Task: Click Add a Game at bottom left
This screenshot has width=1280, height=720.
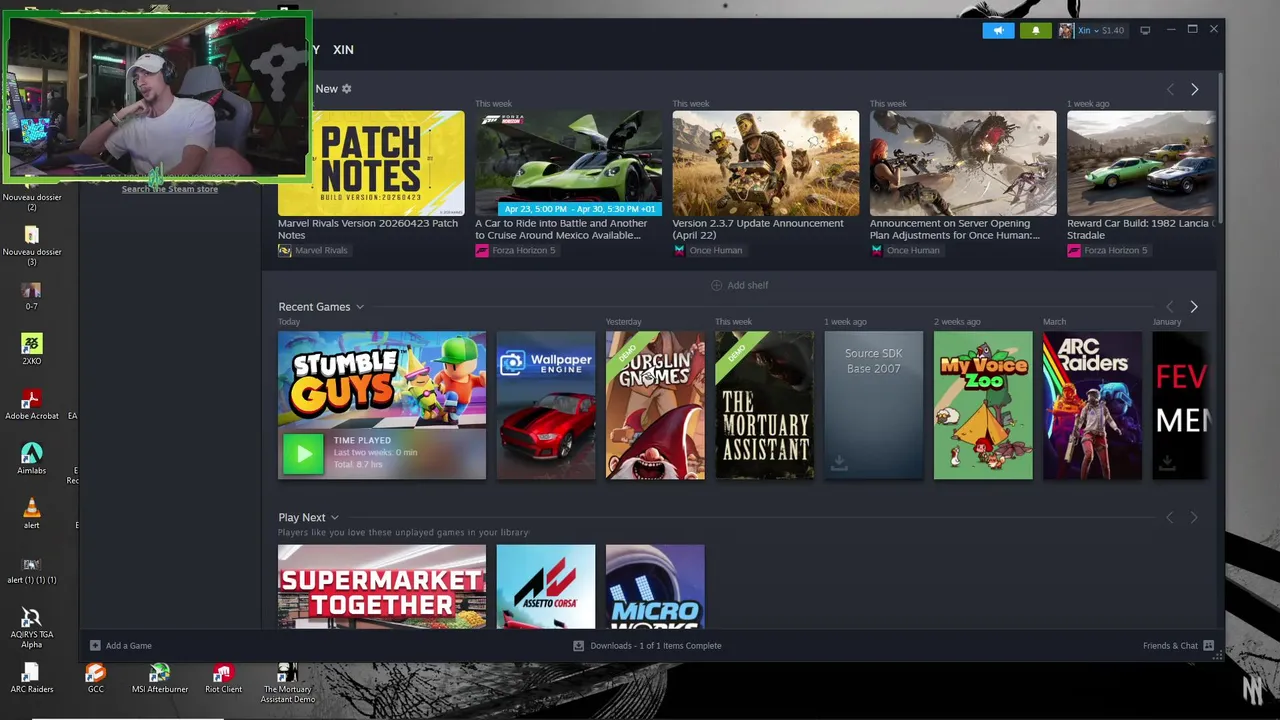Action: pos(121,646)
